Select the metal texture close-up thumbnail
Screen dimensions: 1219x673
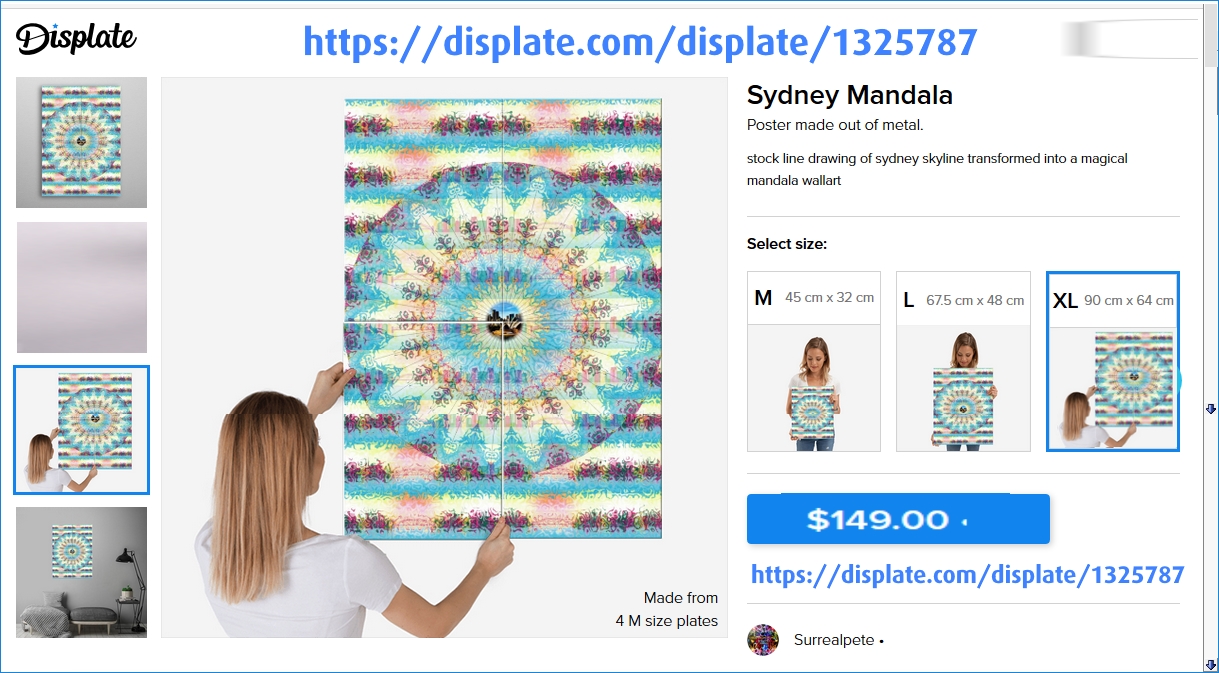coord(81,287)
